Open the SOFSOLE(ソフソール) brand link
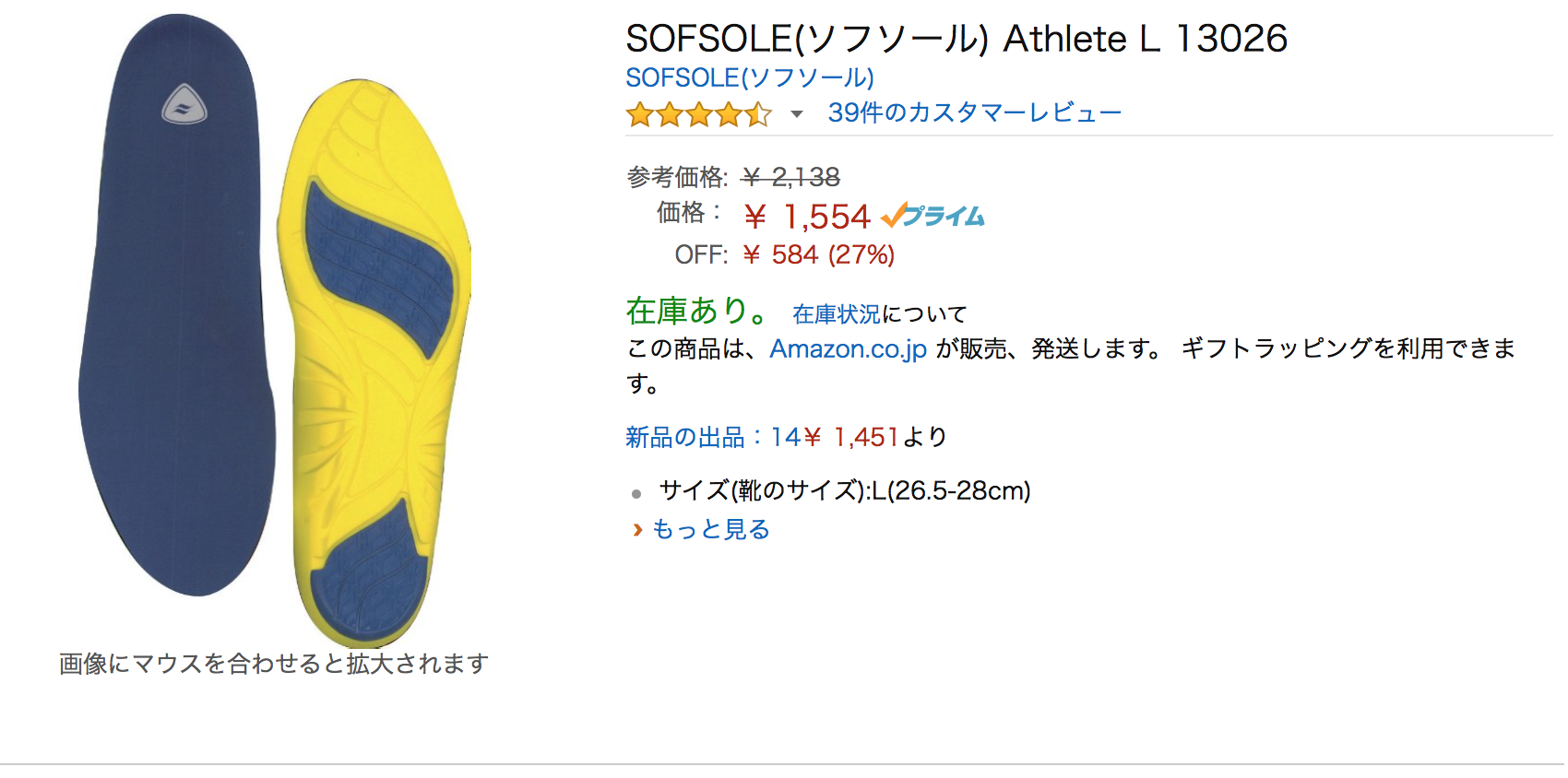Screen dimensions: 1568x778 coord(749,77)
